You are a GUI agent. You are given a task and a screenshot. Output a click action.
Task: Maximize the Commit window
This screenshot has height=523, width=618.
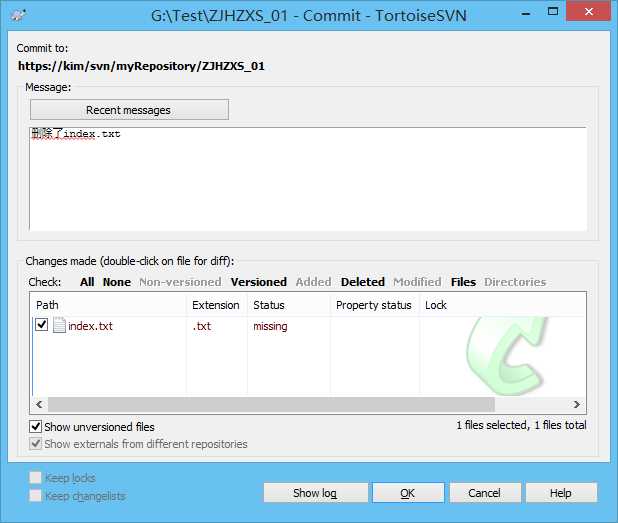click(553, 12)
